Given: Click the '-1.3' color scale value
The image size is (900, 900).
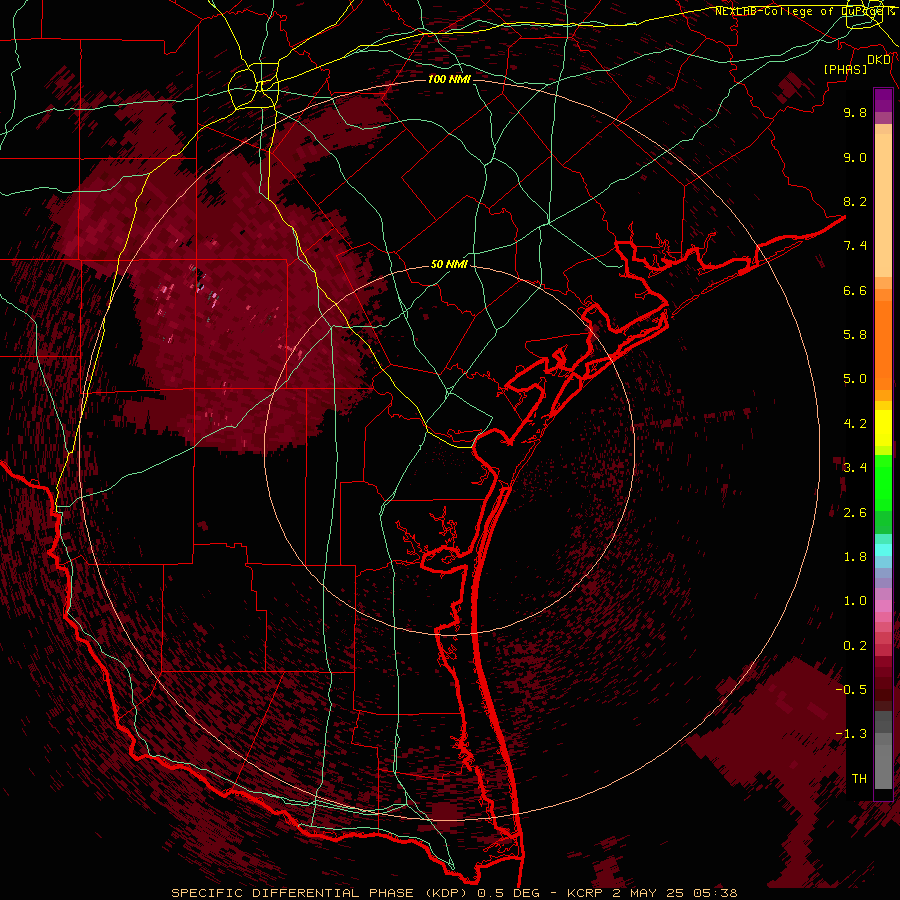Looking at the screenshot, I should pos(851,734).
